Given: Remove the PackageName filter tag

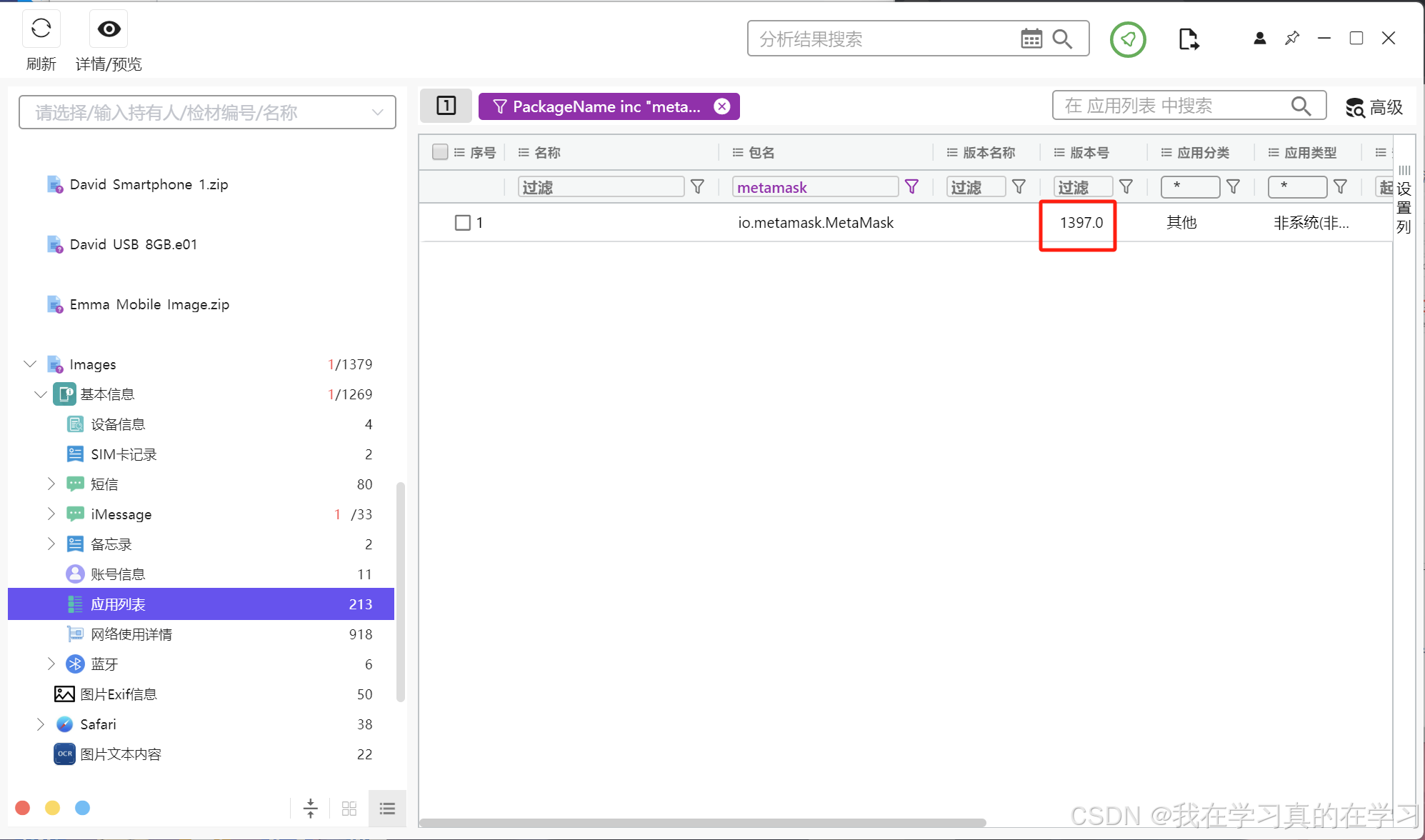Looking at the screenshot, I should pos(722,106).
